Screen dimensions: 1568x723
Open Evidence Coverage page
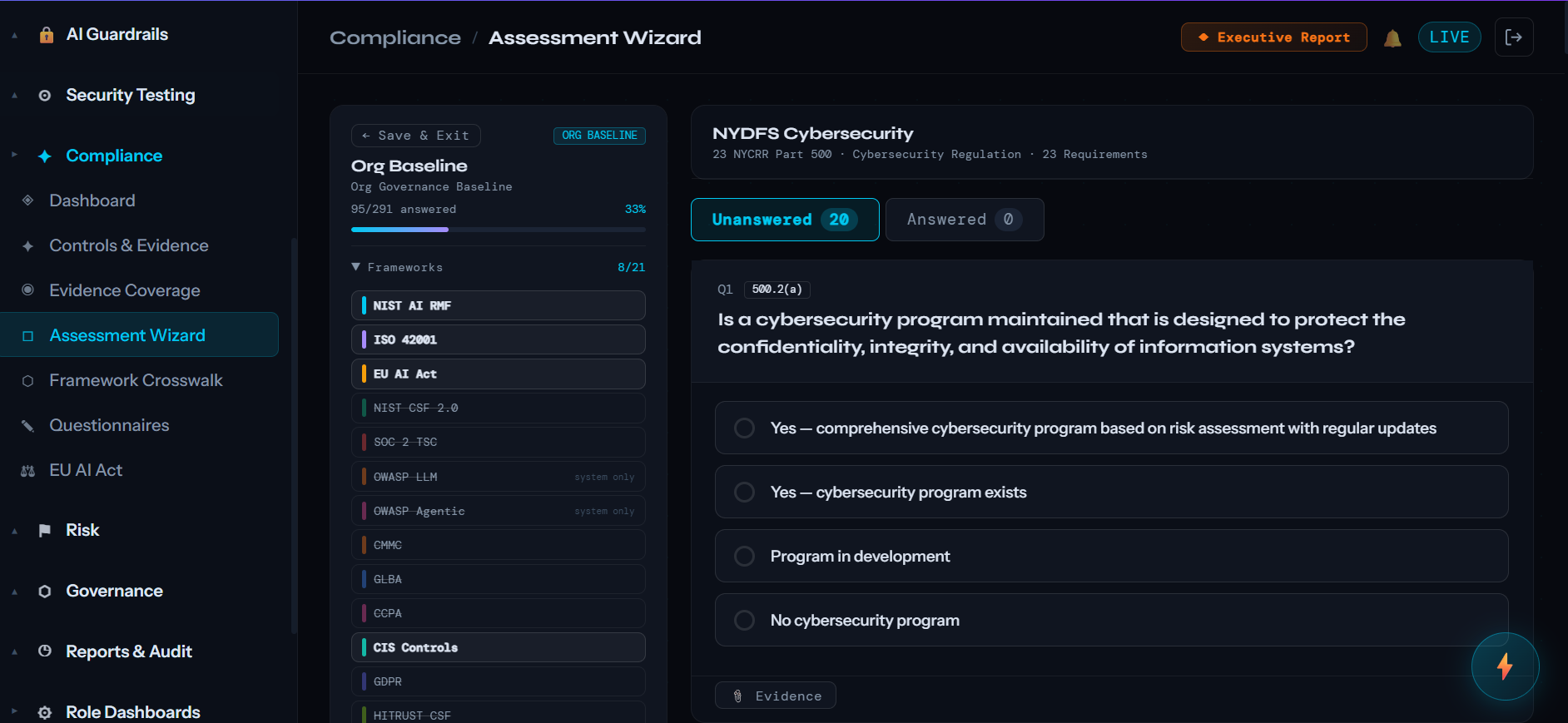pyautogui.click(x=125, y=290)
